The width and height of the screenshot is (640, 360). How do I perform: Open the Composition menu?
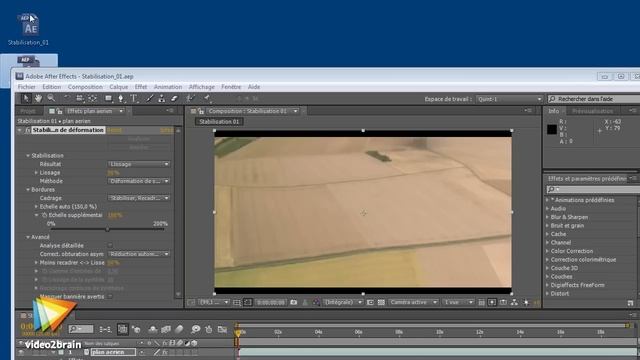coord(85,87)
